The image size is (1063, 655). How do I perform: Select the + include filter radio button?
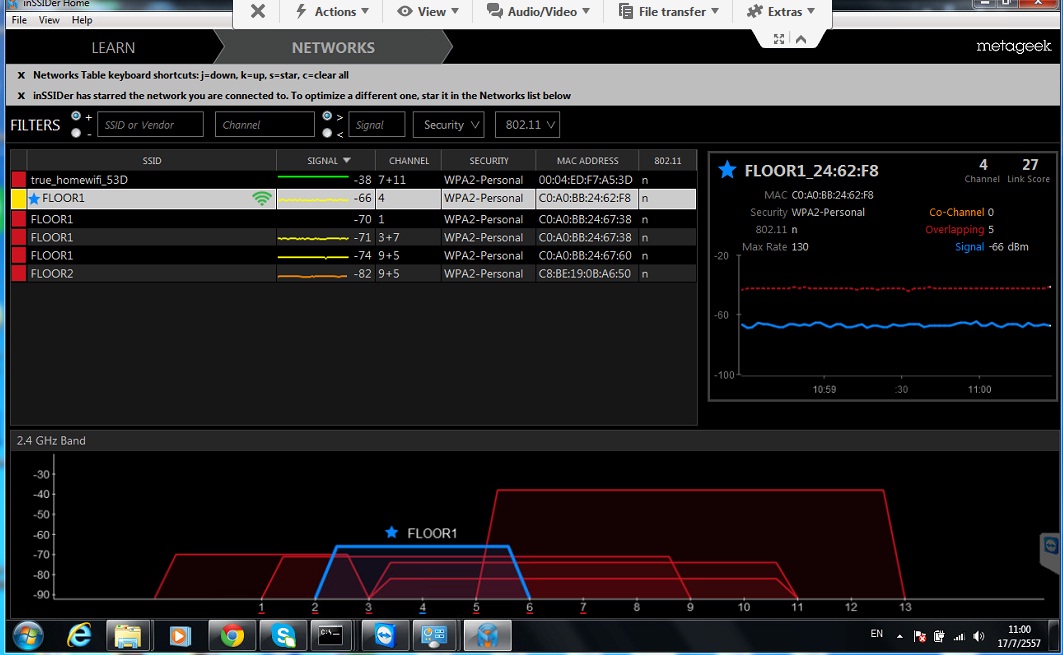(76, 116)
